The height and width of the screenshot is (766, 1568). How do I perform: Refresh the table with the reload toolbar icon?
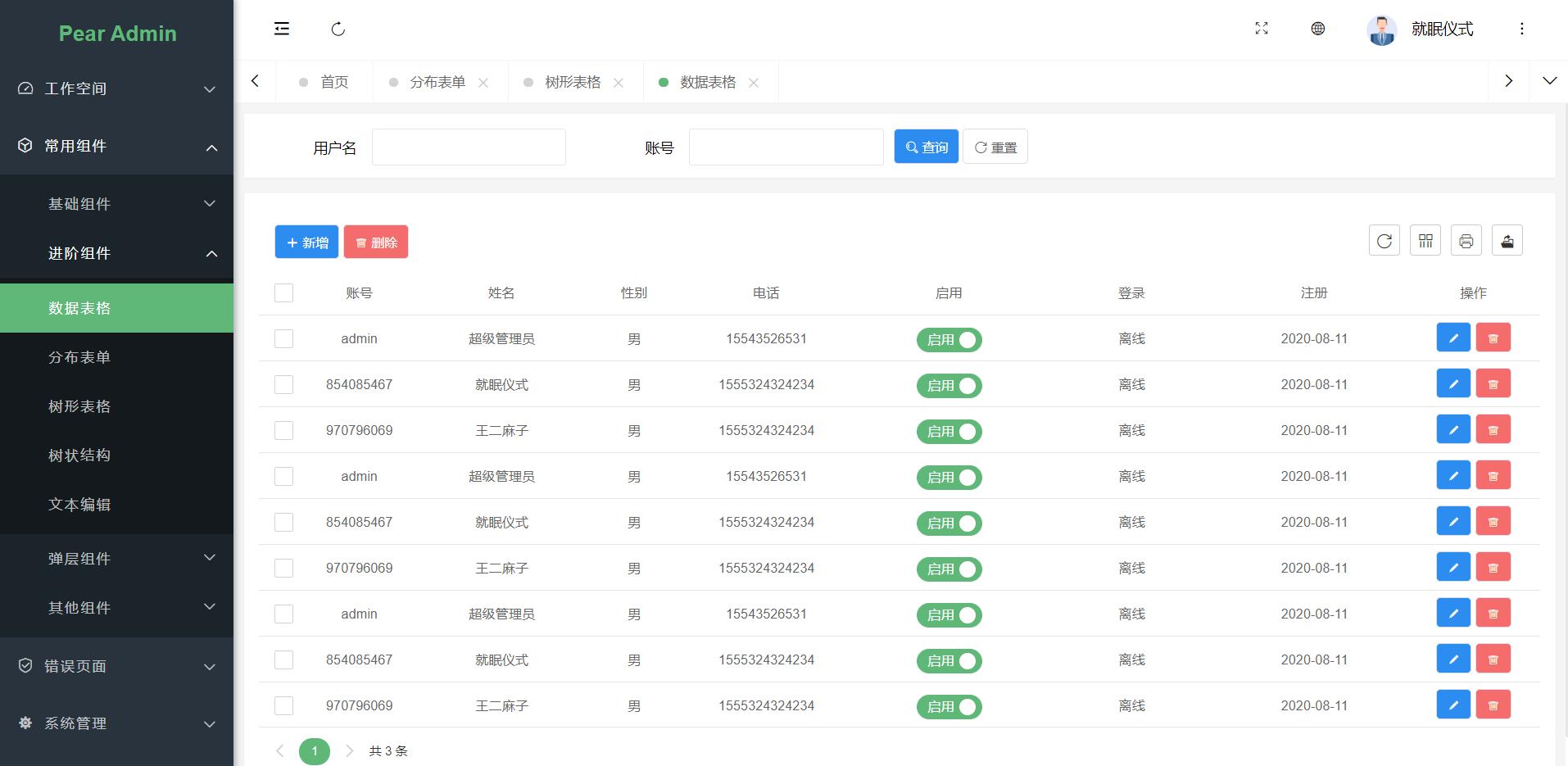click(1384, 241)
